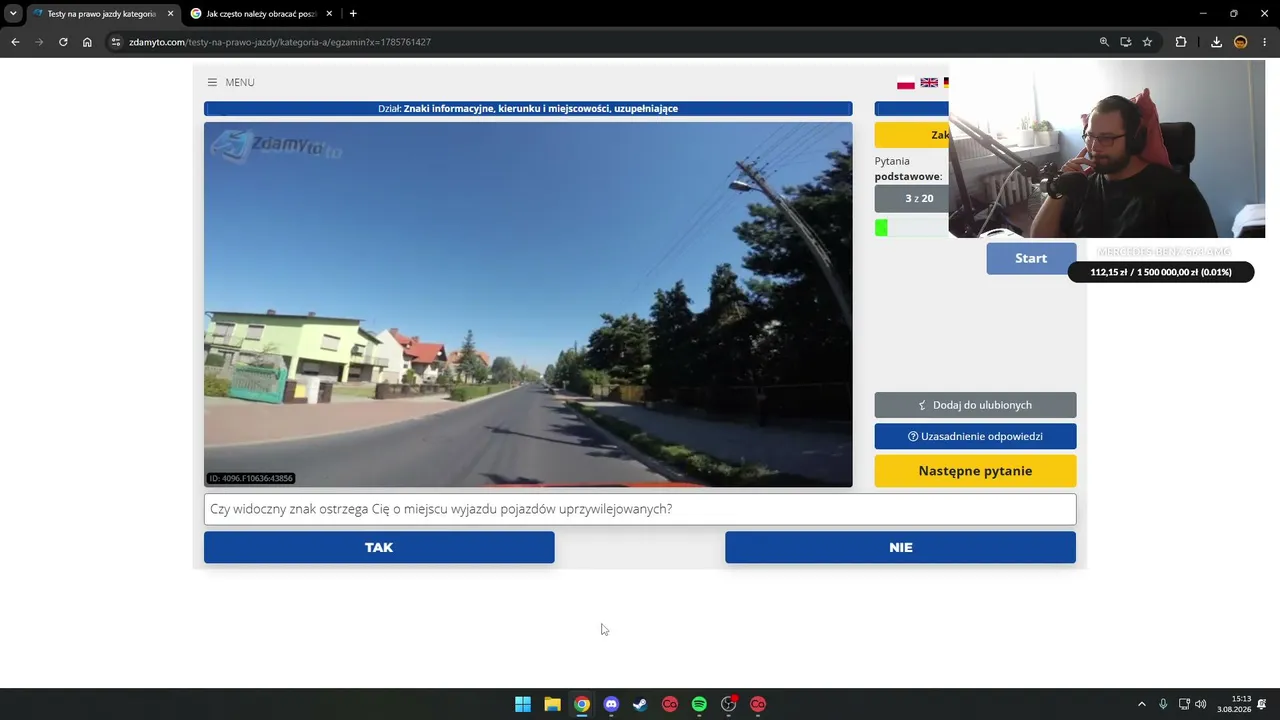This screenshot has height=720, width=1280.
Task: Reload the current page
Action: tap(63, 42)
